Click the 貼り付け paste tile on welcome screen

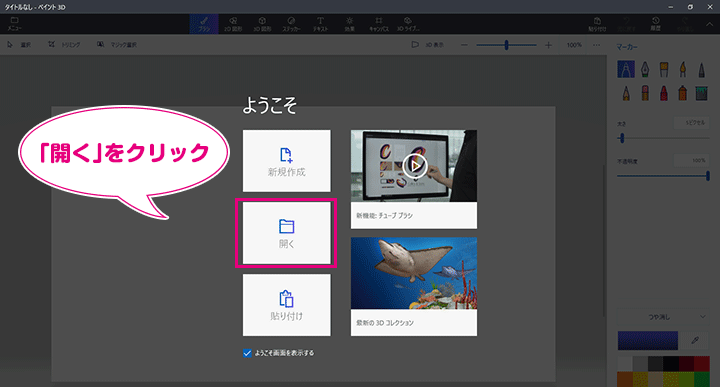[287, 305]
